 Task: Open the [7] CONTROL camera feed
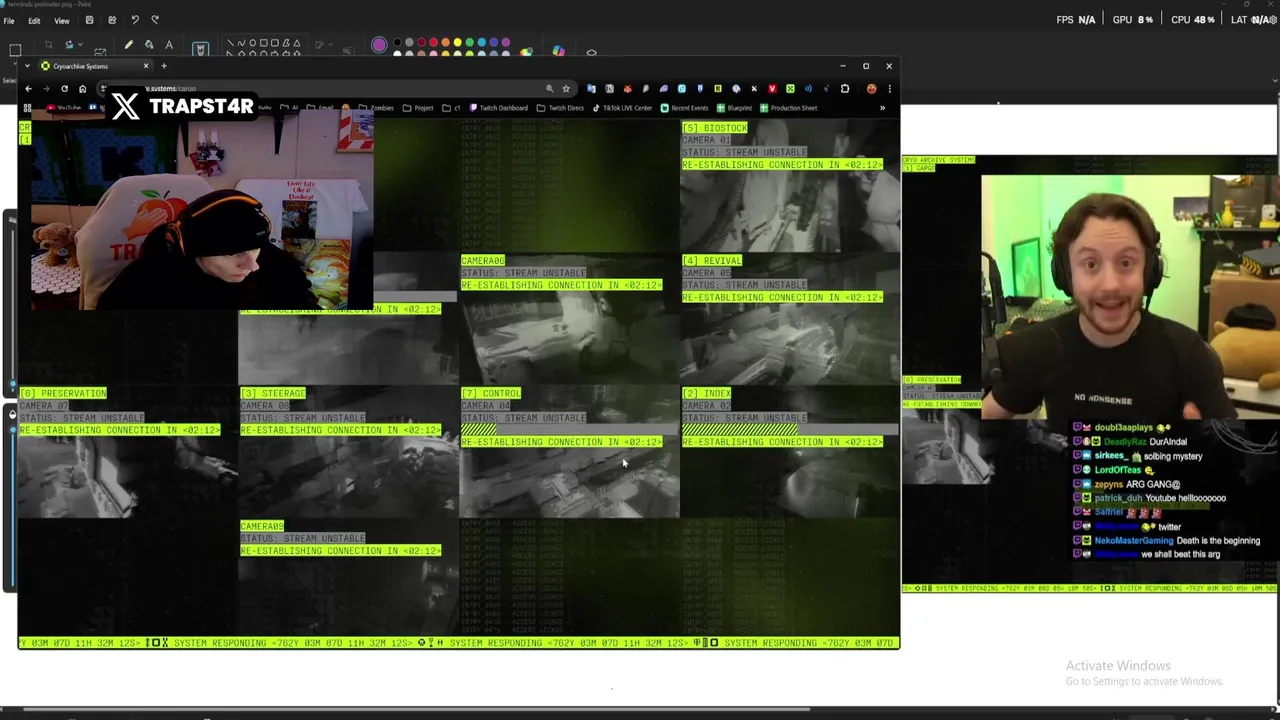click(569, 453)
